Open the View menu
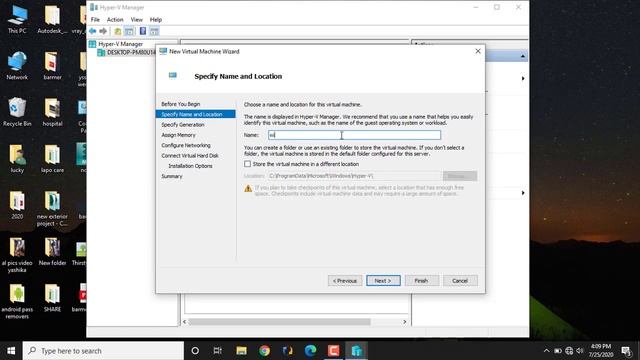 point(137,20)
